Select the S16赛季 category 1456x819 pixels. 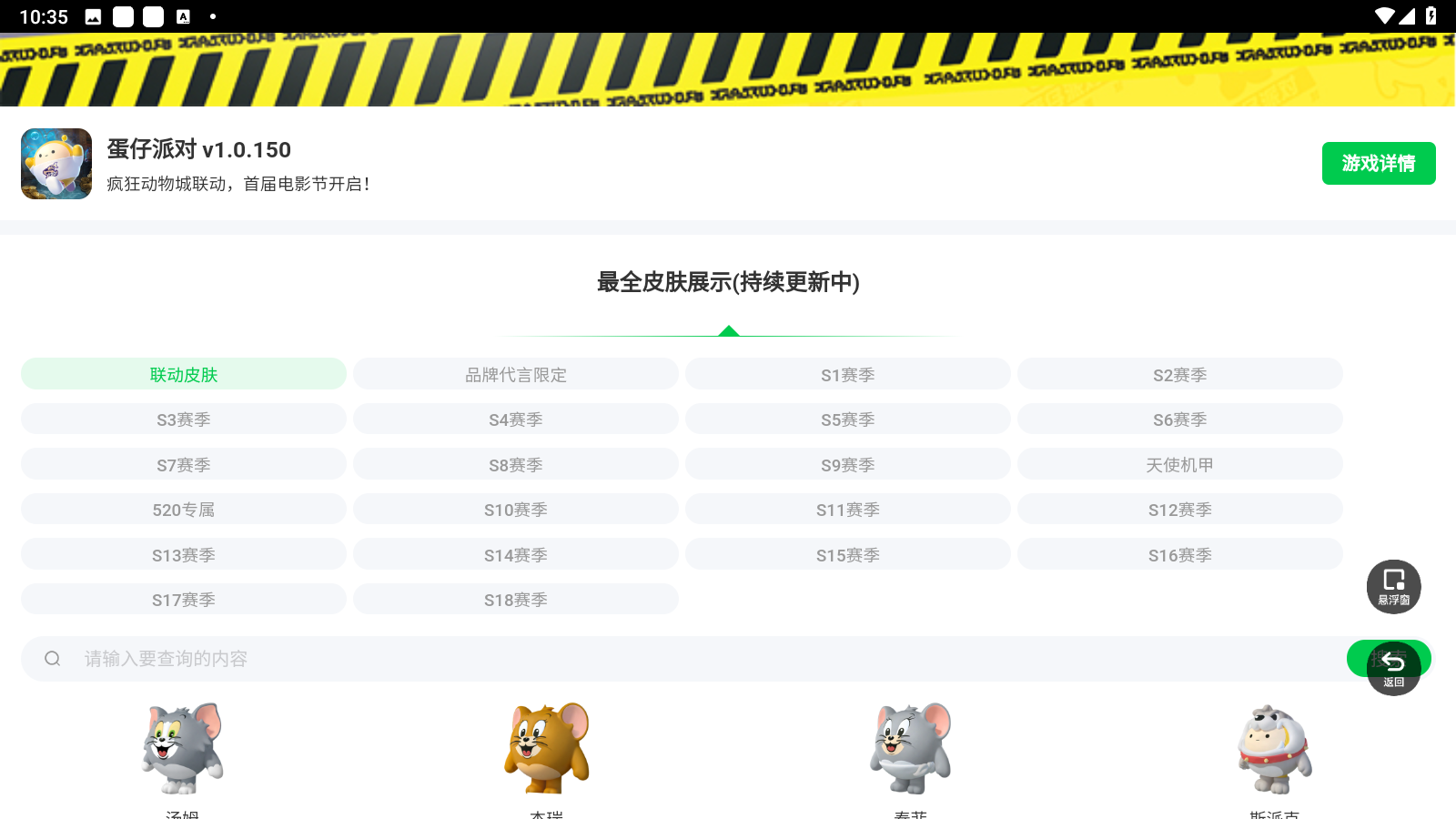click(x=1180, y=554)
